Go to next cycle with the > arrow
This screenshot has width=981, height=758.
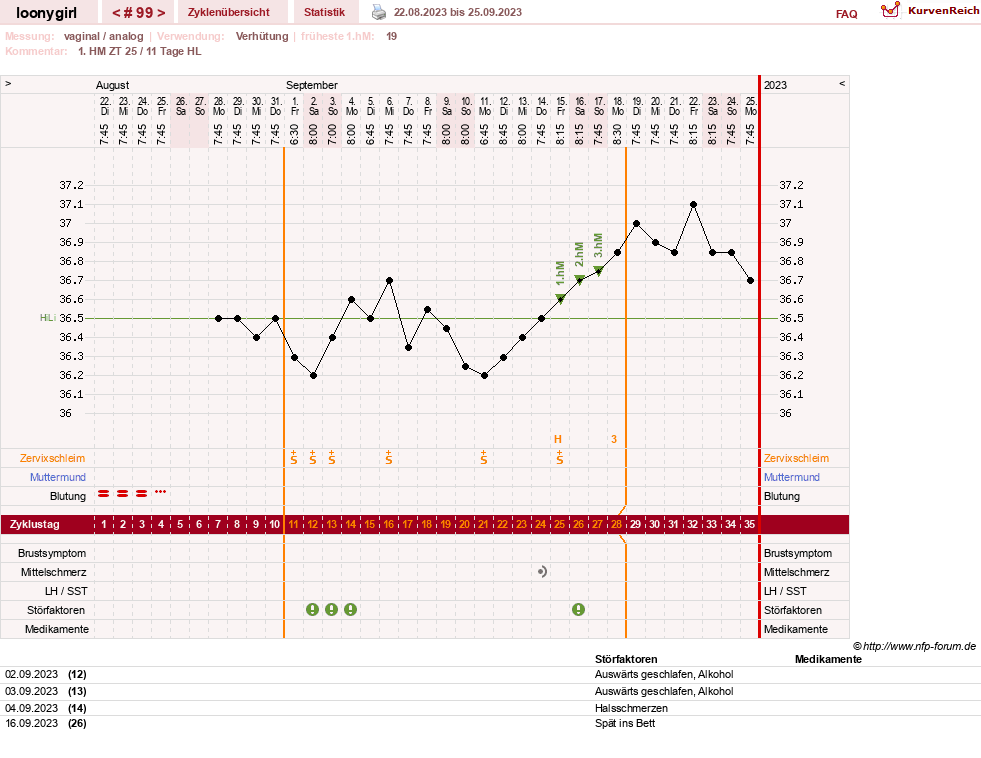click(x=161, y=13)
